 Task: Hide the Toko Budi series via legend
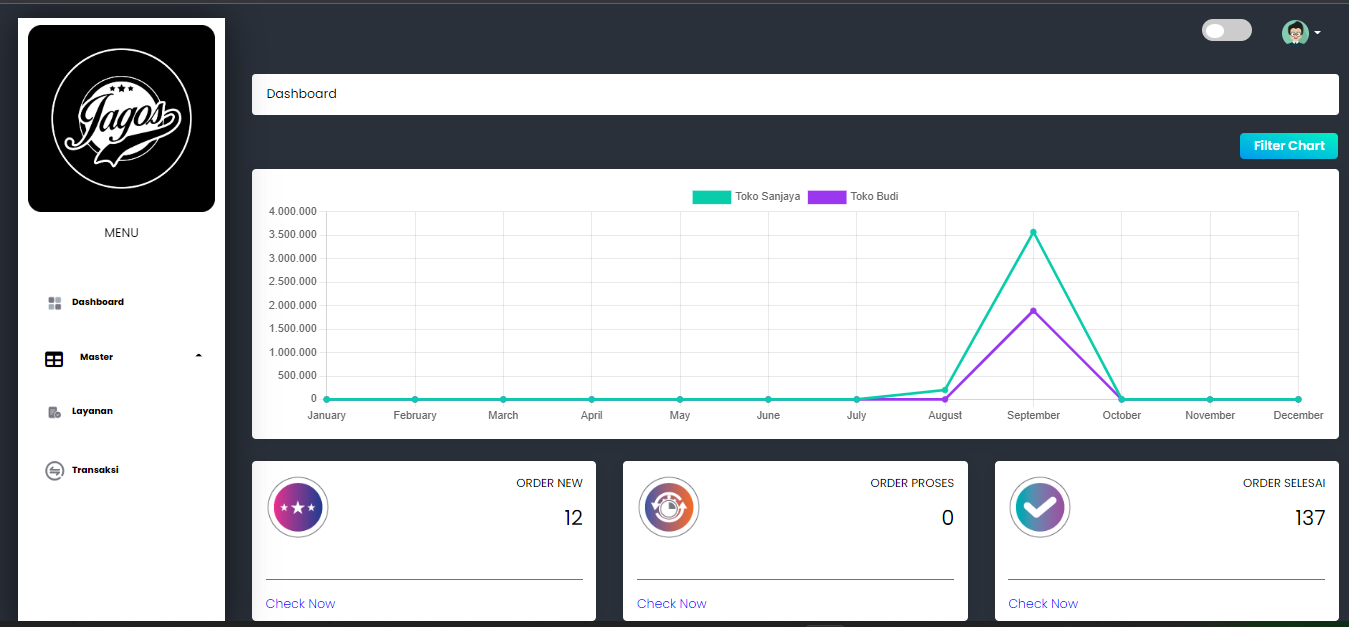coord(852,197)
